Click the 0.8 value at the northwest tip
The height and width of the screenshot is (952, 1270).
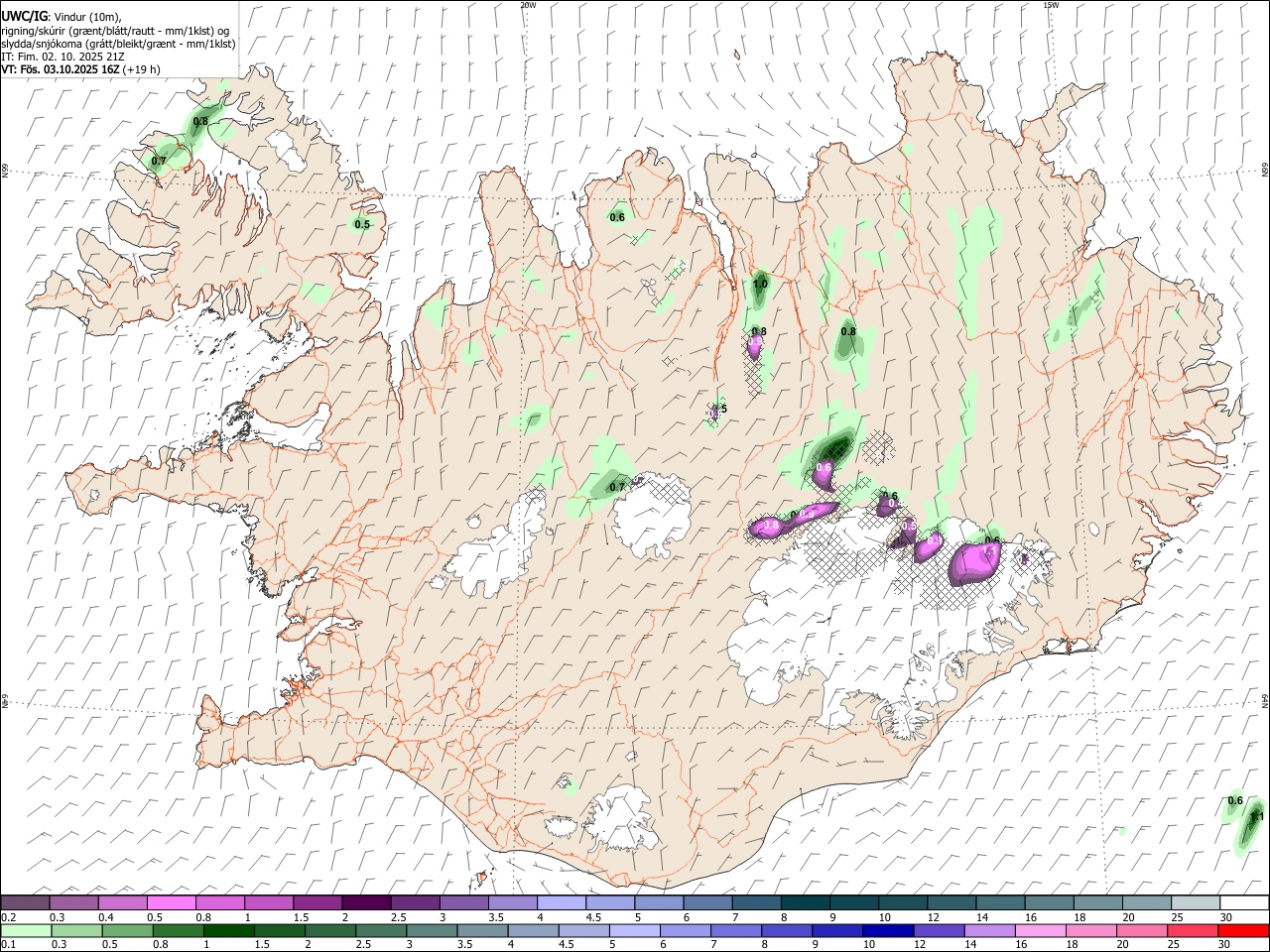[200, 122]
